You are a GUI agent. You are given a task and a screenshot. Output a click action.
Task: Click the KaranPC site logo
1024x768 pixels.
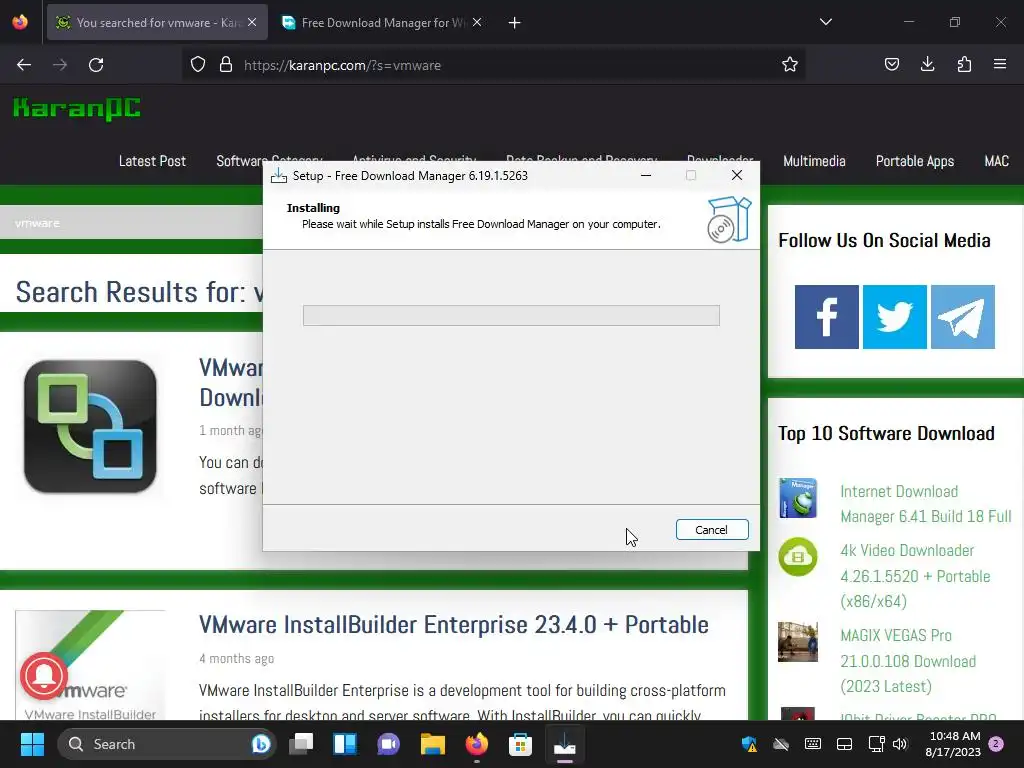77,108
